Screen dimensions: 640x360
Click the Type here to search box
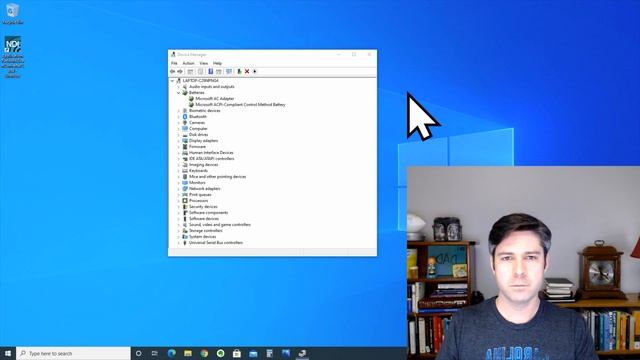point(73,353)
